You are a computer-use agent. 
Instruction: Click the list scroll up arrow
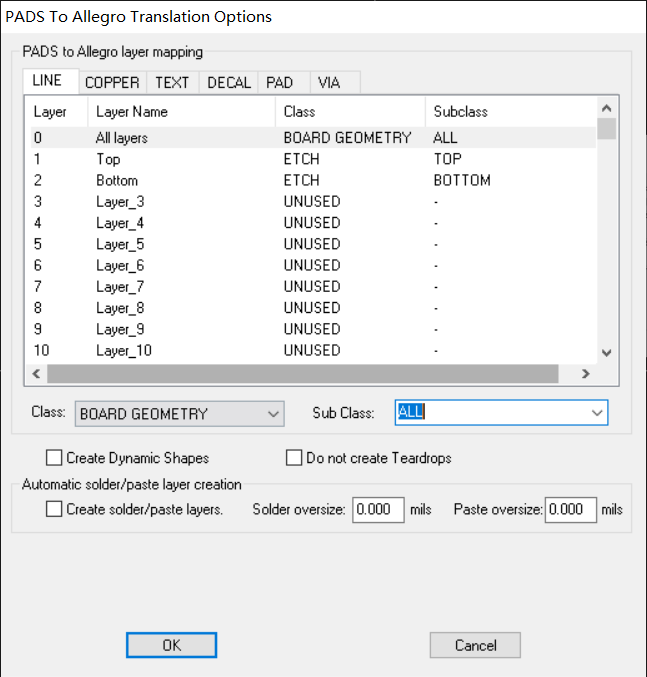606,108
